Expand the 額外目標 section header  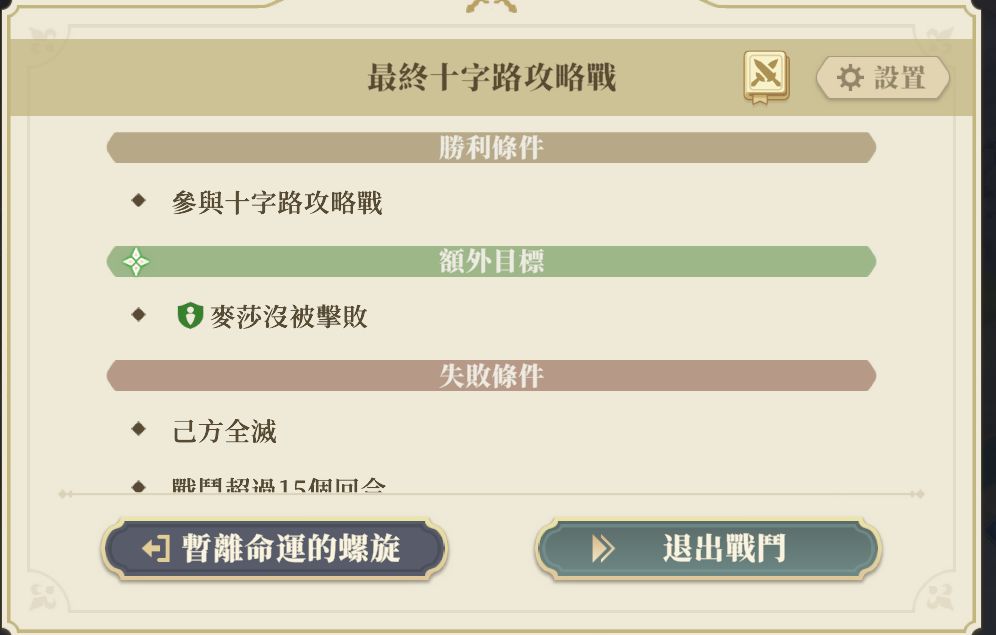point(489,262)
